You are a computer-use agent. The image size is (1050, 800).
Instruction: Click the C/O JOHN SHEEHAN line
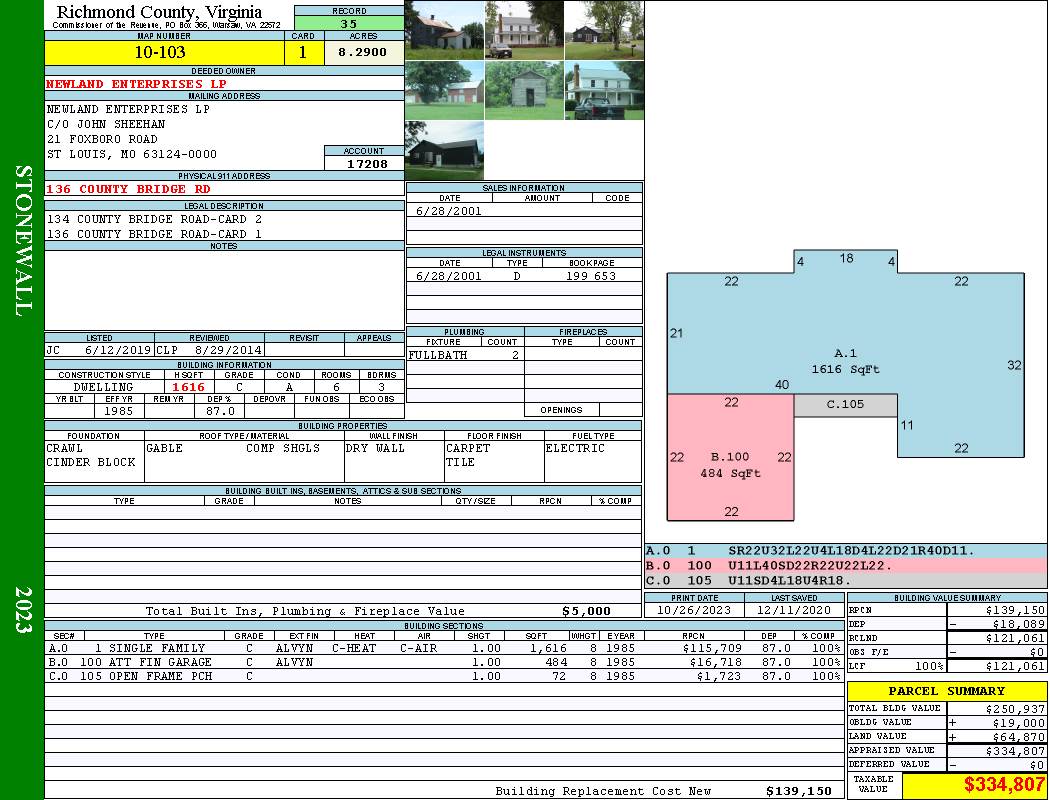106,124
